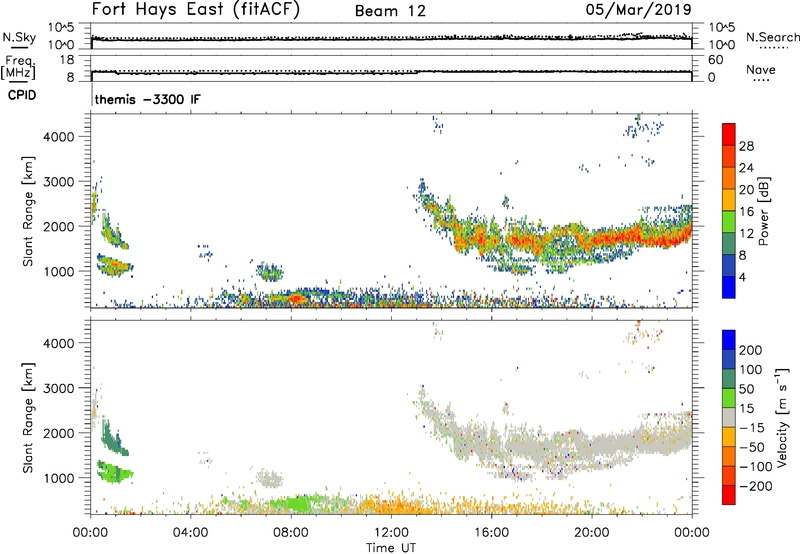Image resolution: width=800 pixels, height=554 pixels.
Task: Select the yellow 16–20 dB Power colorbar segment
Action: pos(729,200)
